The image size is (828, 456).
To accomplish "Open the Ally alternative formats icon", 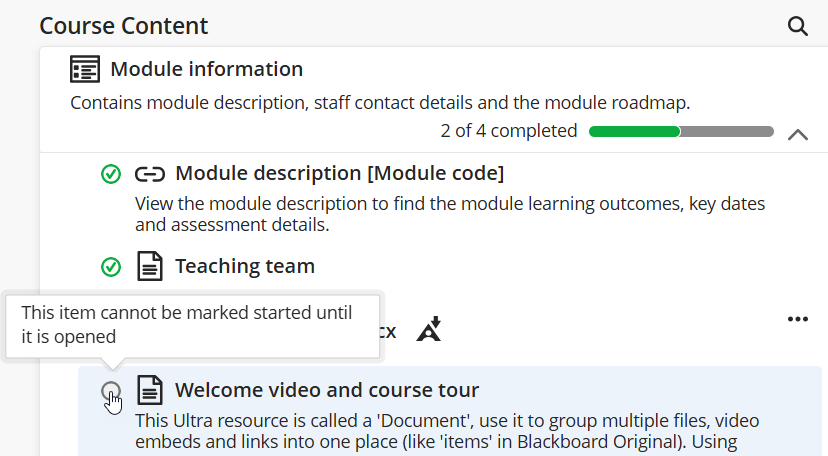I will click(429, 330).
